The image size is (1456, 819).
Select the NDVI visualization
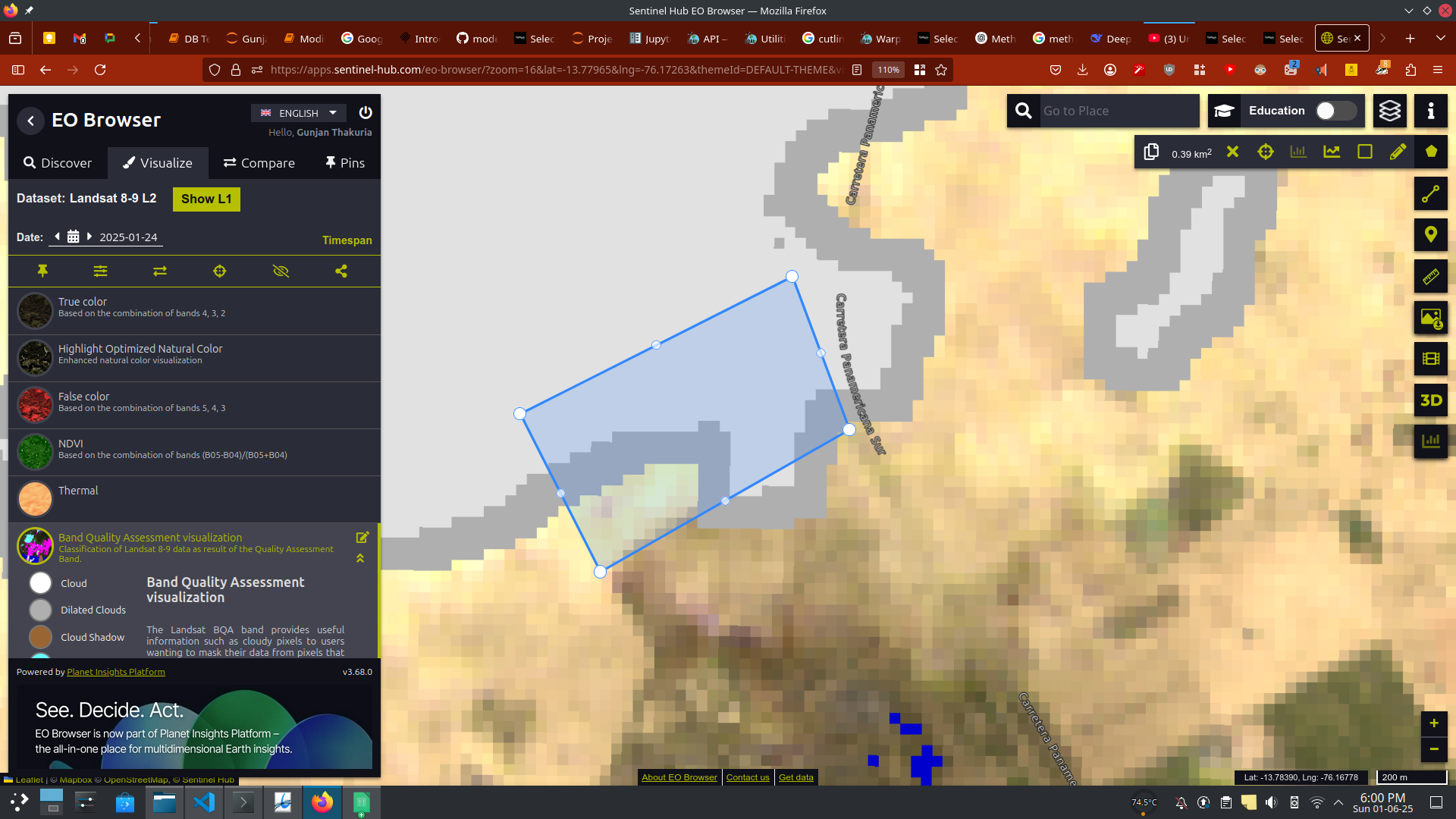pos(194,452)
